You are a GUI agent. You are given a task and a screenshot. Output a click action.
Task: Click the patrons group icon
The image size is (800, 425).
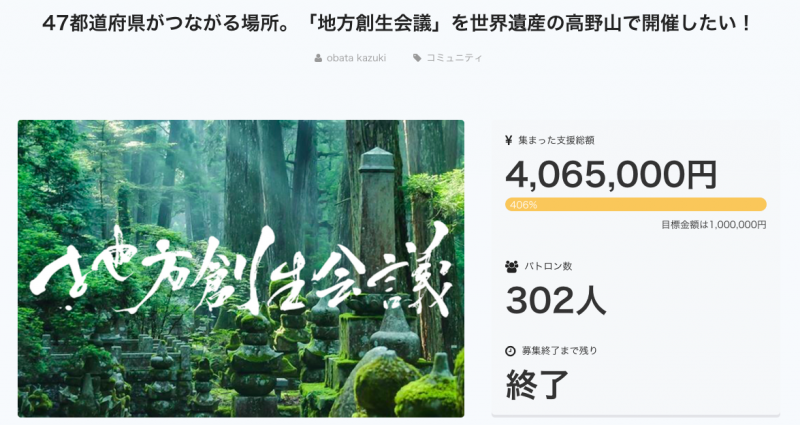click(x=511, y=266)
